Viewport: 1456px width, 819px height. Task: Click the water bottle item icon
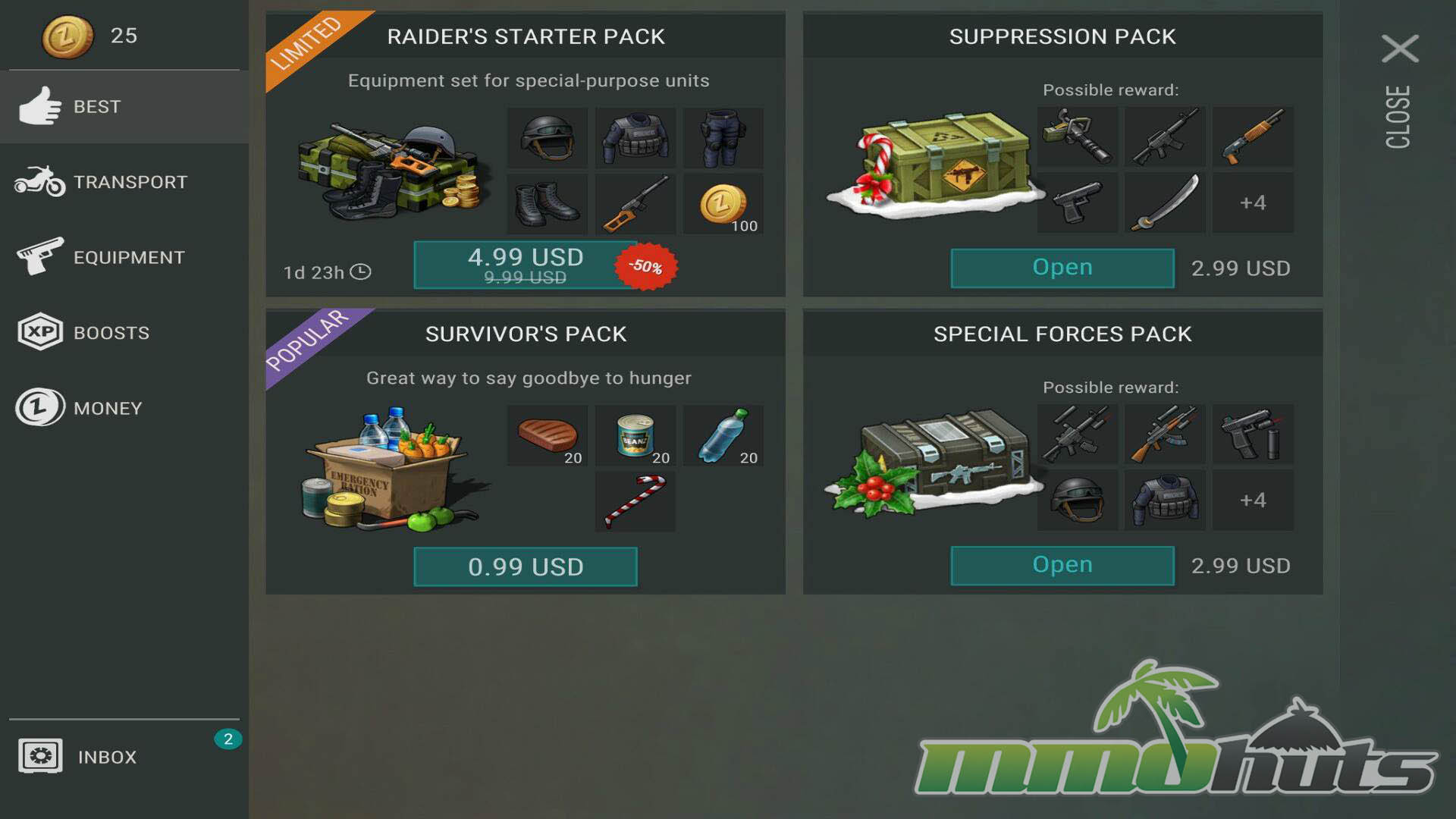click(x=723, y=435)
